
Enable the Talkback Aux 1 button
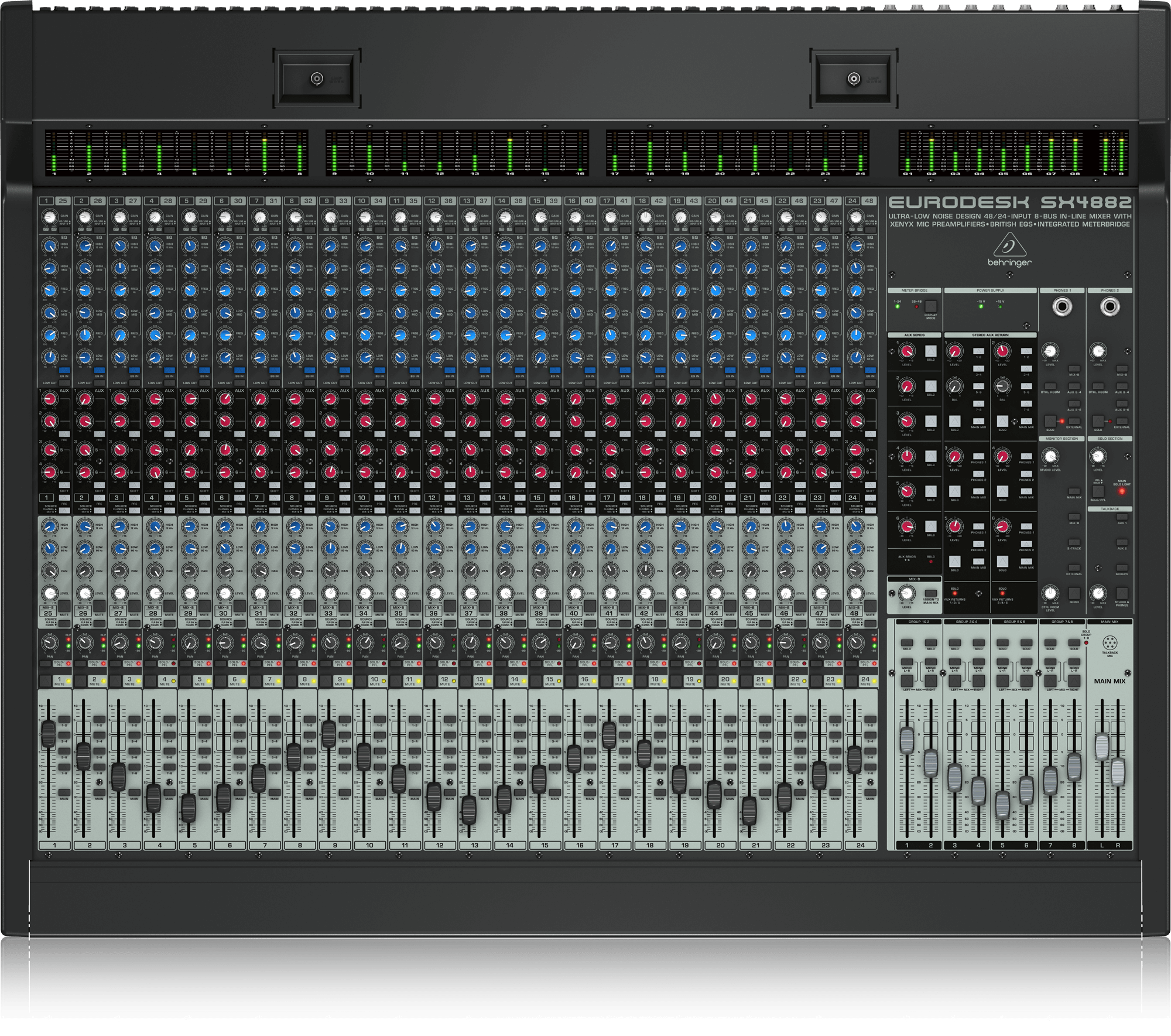tap(1122, 517)
